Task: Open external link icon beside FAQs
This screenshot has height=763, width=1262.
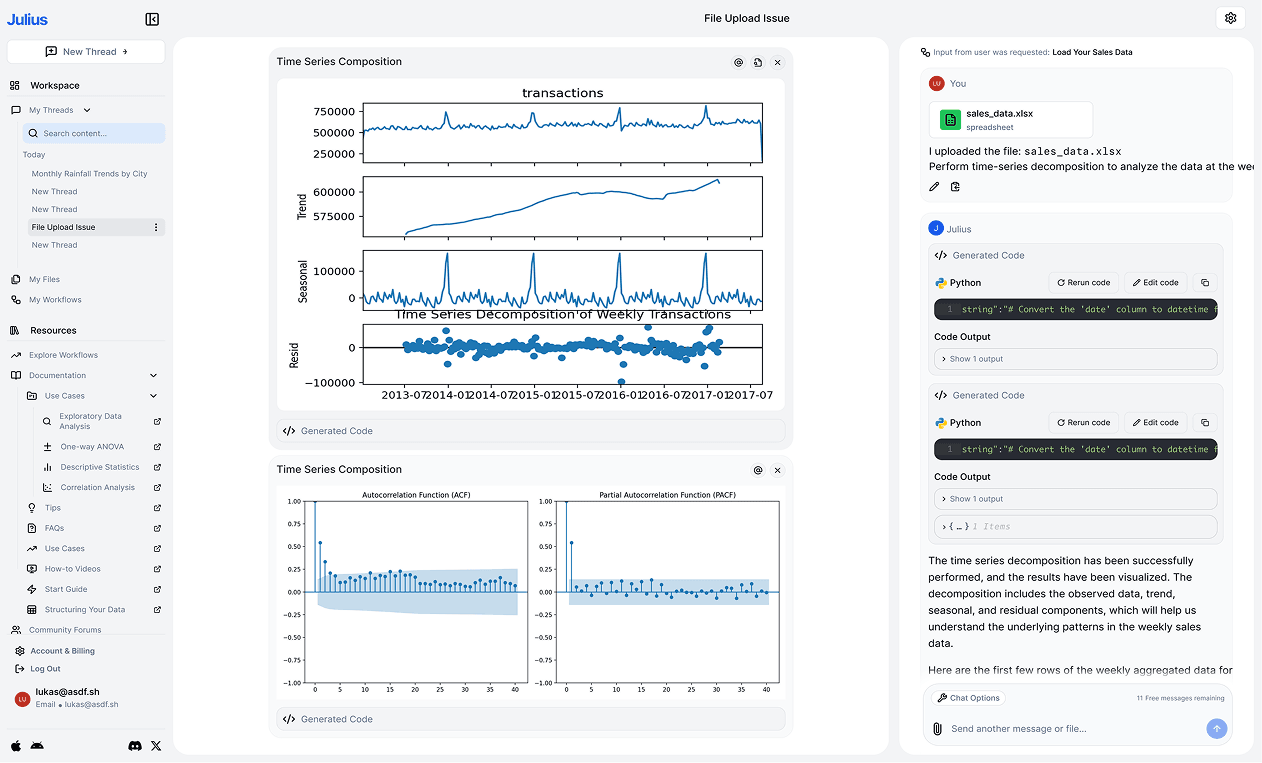Action: click(157, 528)
